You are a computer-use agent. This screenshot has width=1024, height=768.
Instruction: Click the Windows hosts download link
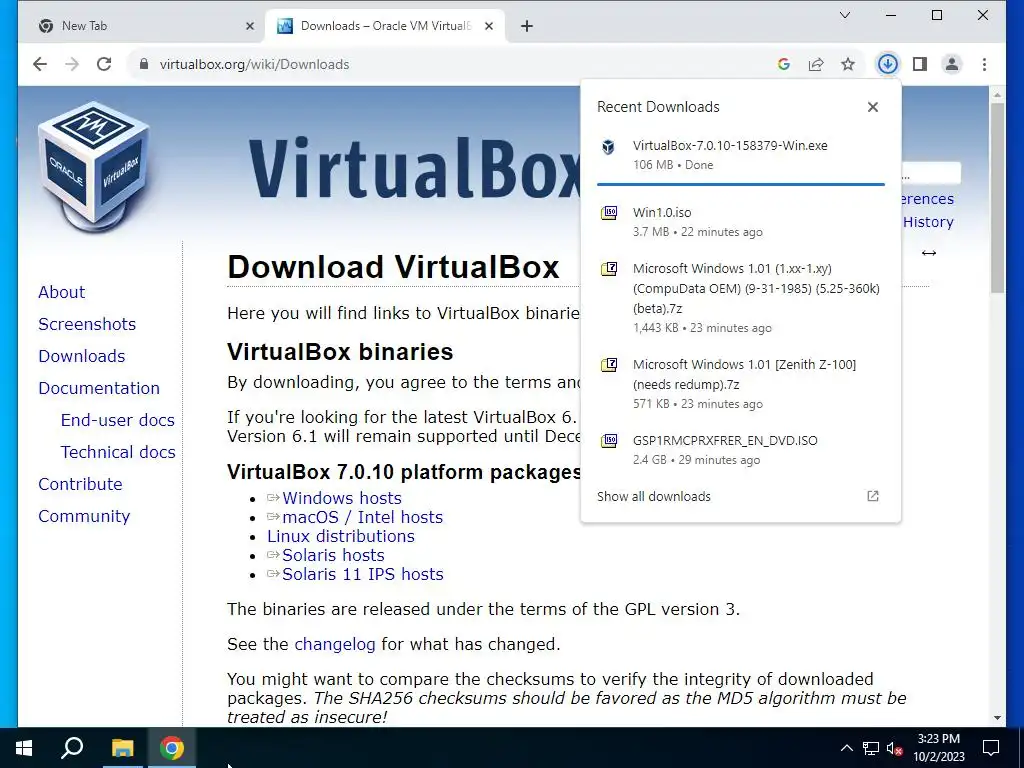coord(342,498)
